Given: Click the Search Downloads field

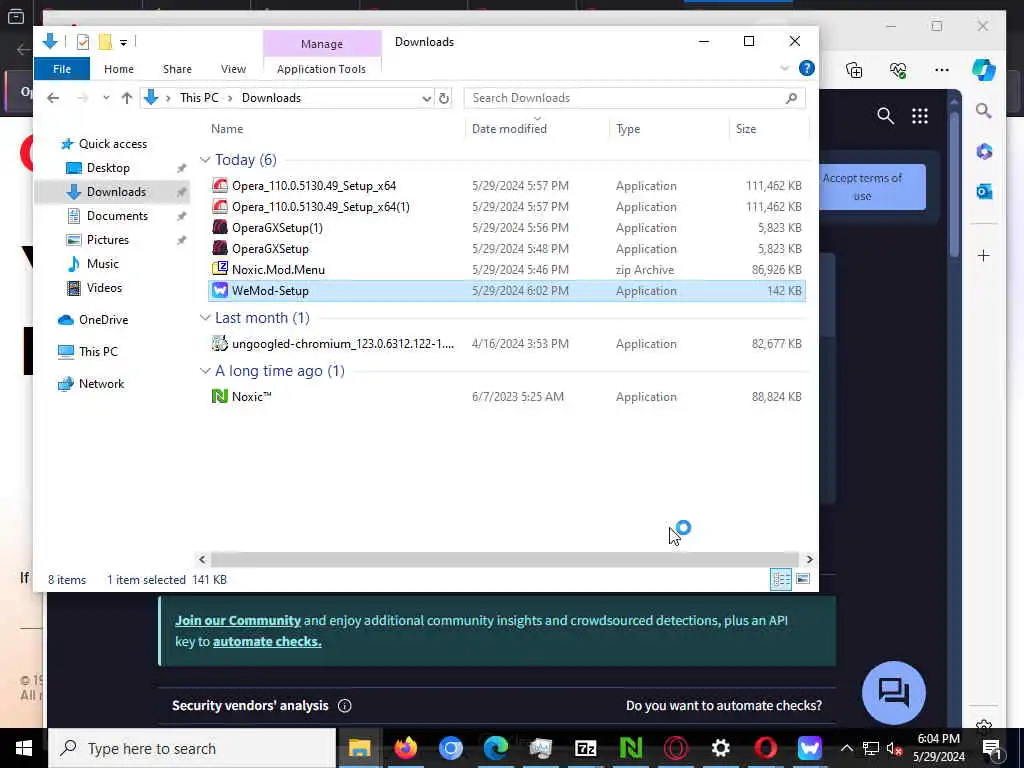Looking at the screenshot, I should 634,98.
